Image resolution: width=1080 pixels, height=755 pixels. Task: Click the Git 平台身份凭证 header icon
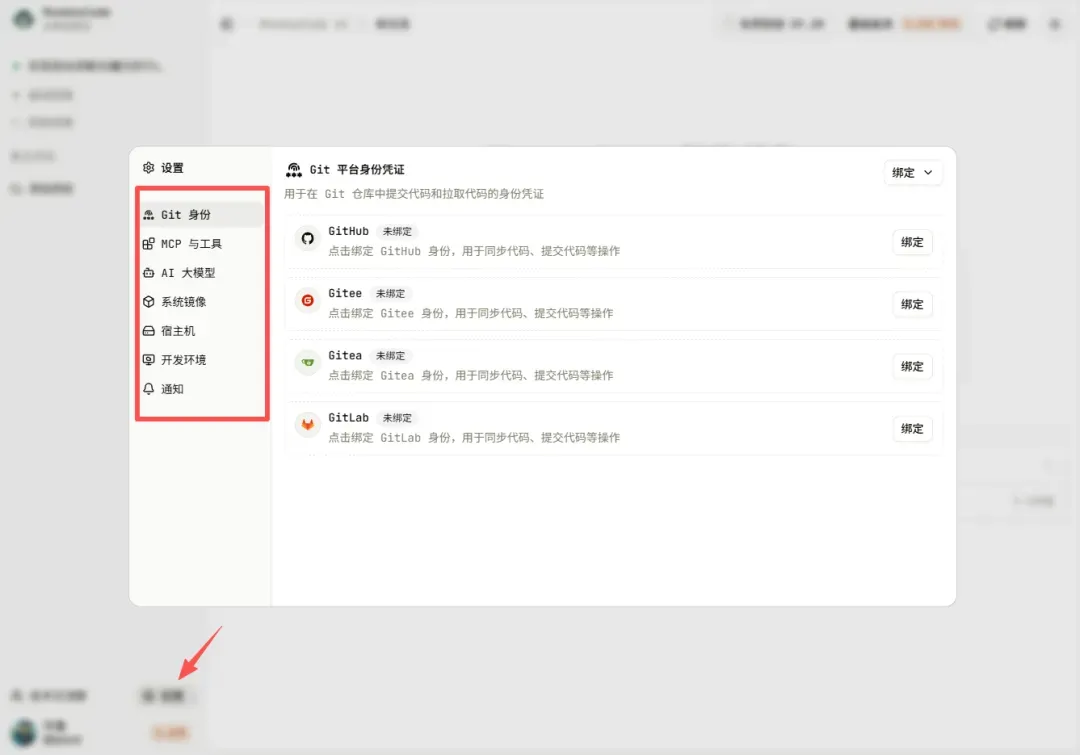click(294, 169)
